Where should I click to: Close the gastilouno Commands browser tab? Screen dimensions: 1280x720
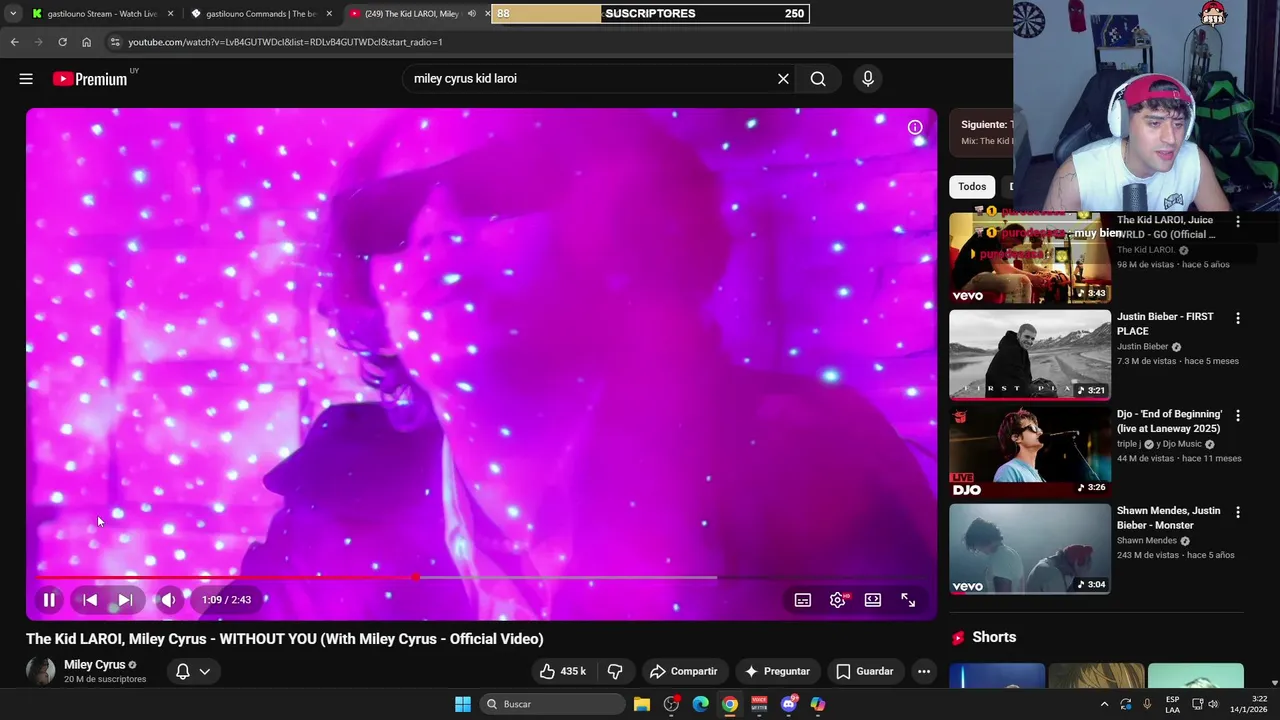[x=329, y=14]
